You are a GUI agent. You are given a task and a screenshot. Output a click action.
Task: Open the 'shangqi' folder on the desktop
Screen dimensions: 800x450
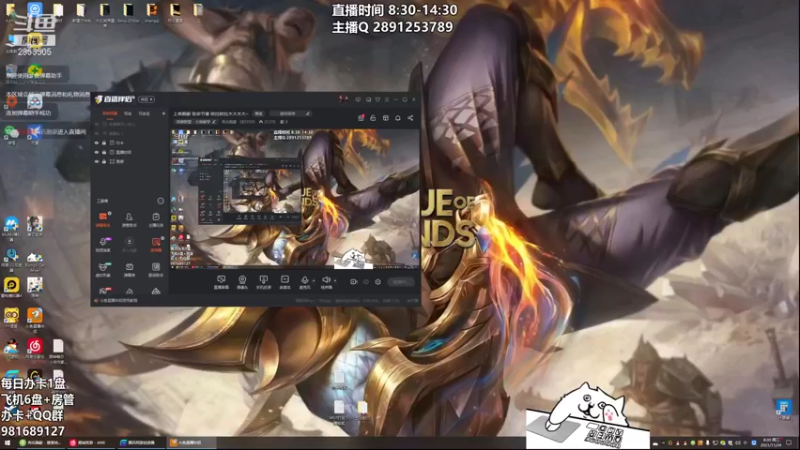152,12
